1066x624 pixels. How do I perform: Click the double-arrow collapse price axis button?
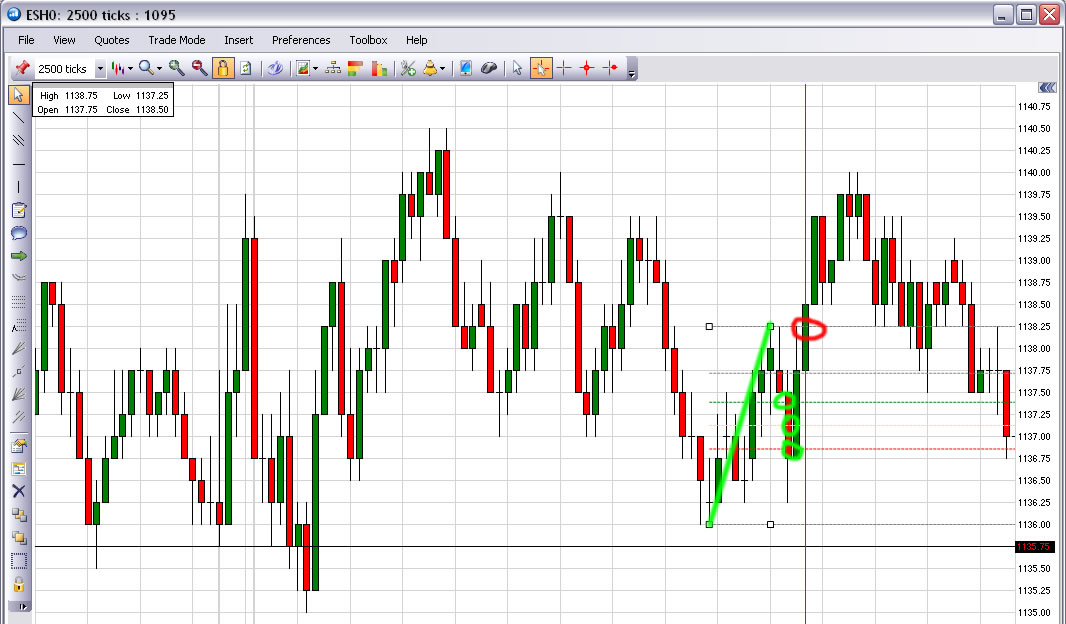click(x=1047, y=88)
